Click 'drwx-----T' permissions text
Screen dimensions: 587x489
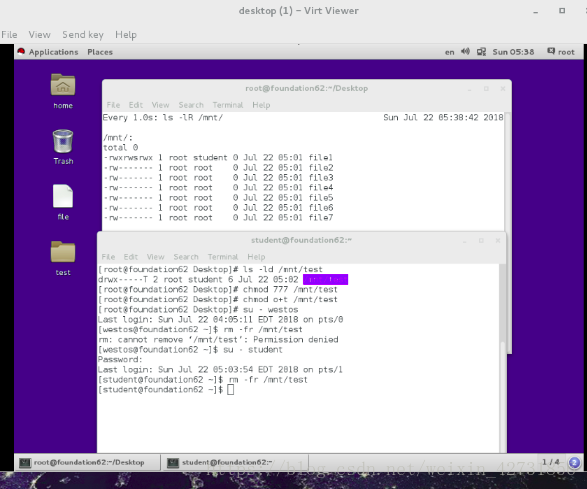pos(123,280)
